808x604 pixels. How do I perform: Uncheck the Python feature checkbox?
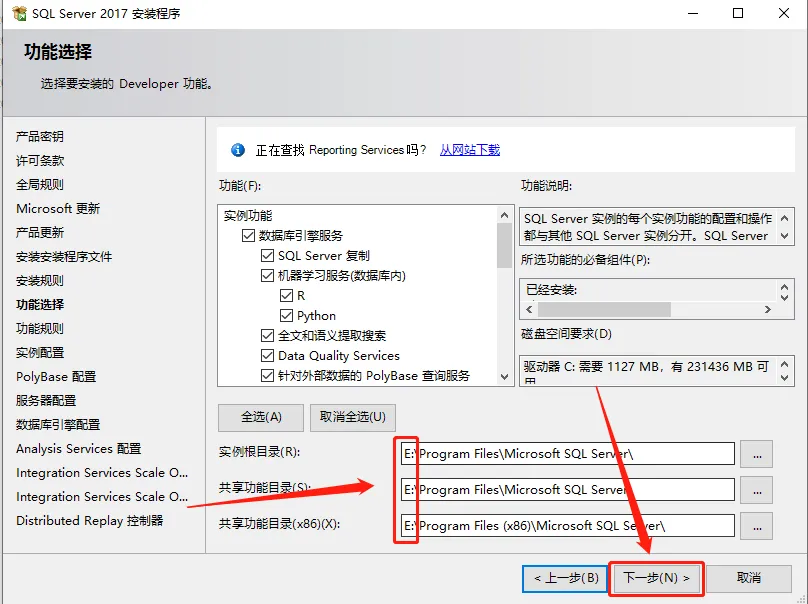pos(287,315)
